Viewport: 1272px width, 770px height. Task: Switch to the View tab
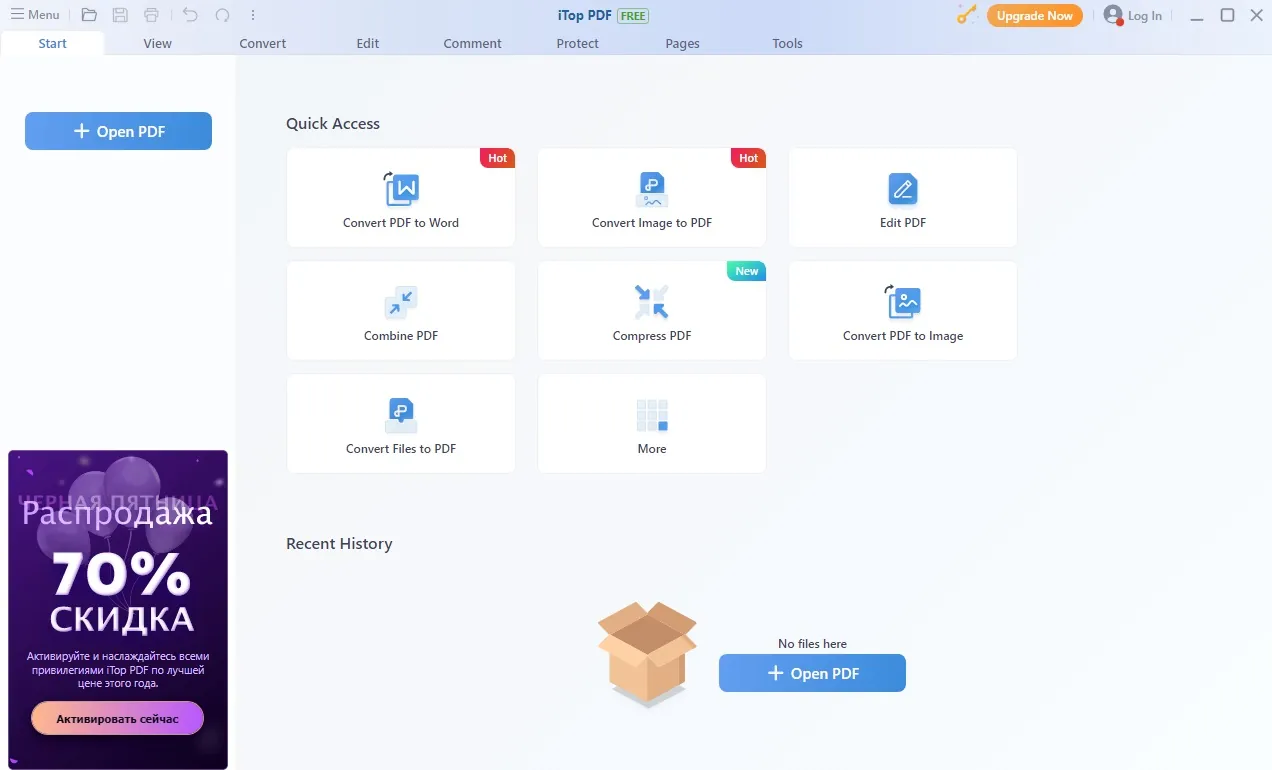click(x=157, y=43)
